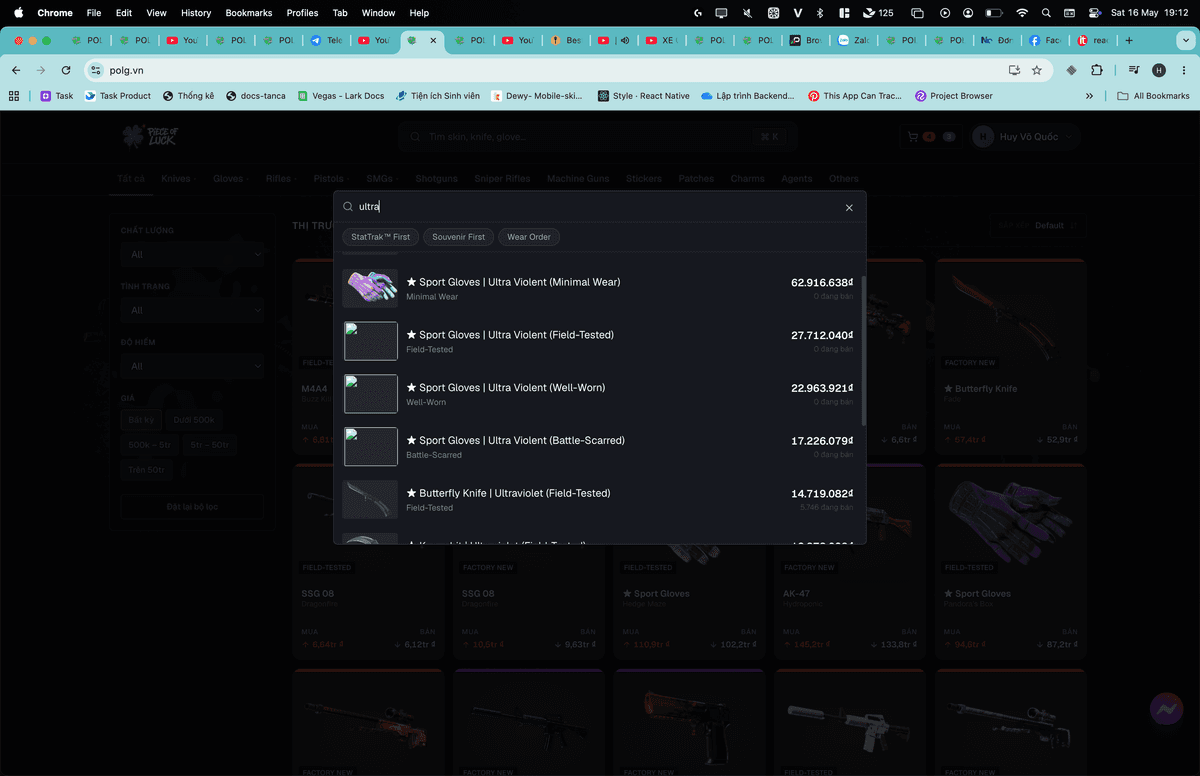Screen dimensions: 1200x776
Task: Open the Thống kê bookmark
Action: [188, 96]
